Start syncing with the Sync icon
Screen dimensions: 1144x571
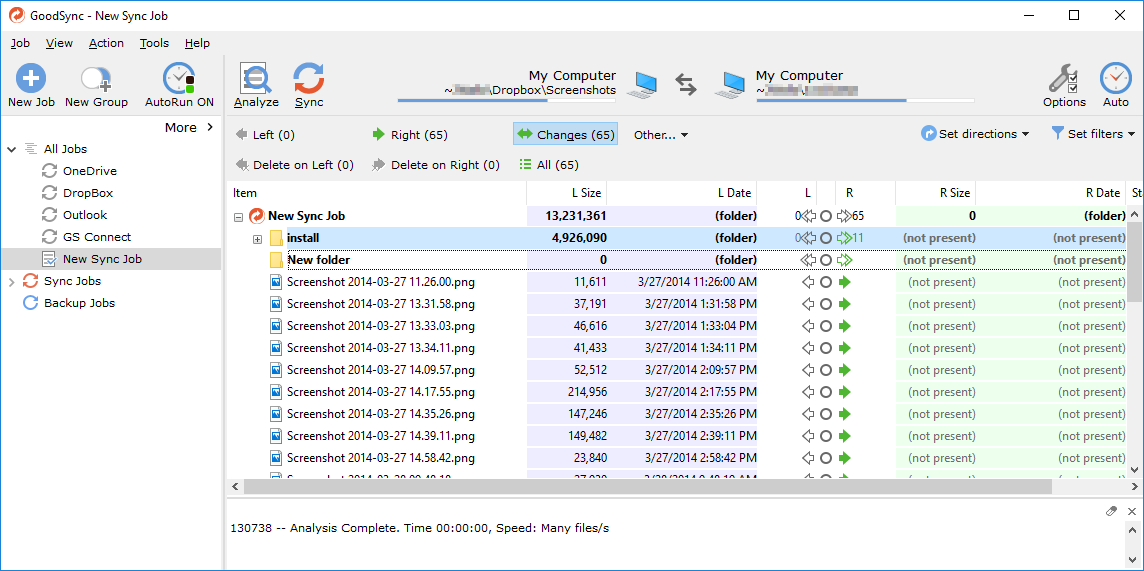(309, 79)
